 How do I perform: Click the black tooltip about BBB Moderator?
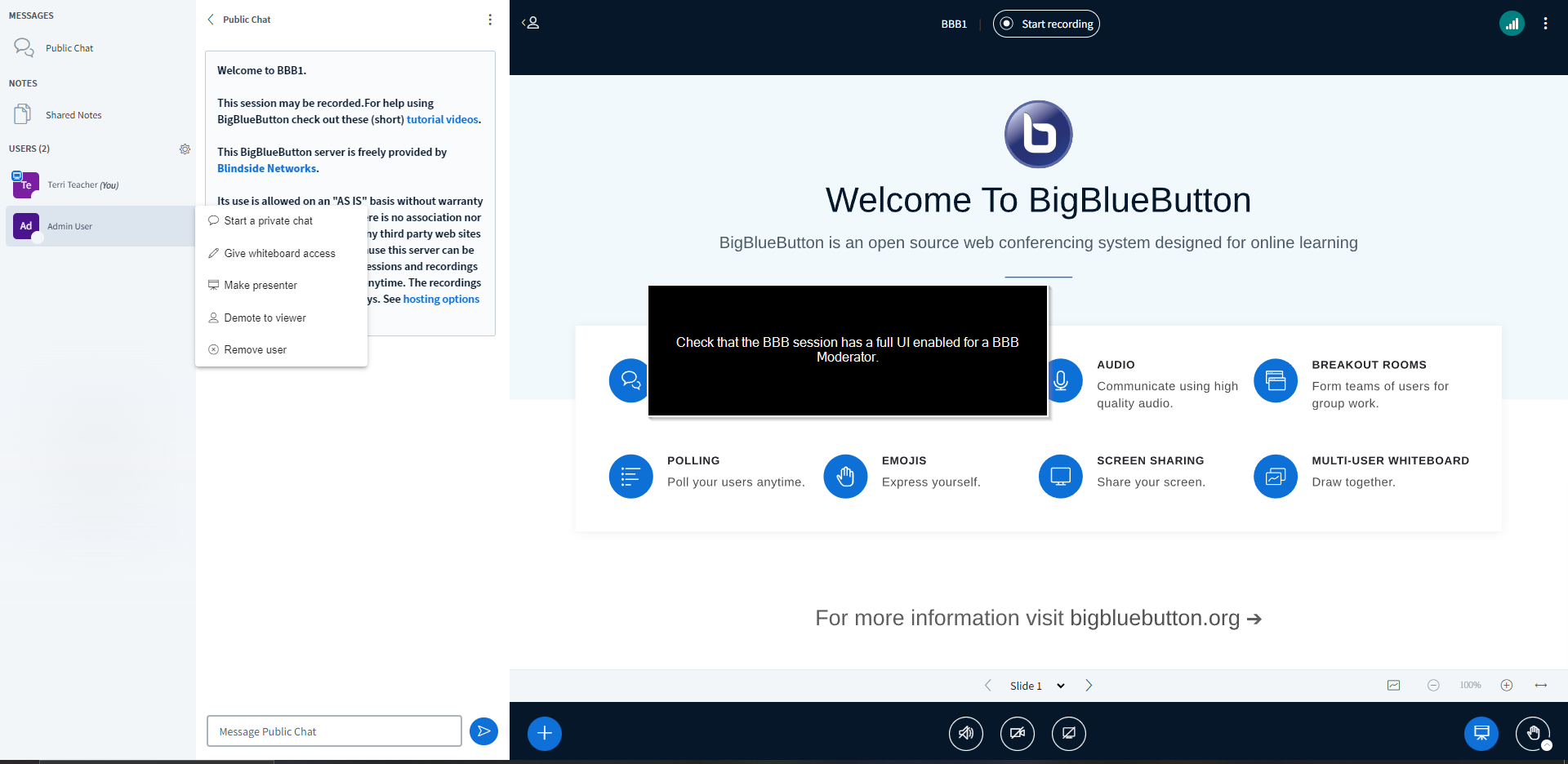848,350
